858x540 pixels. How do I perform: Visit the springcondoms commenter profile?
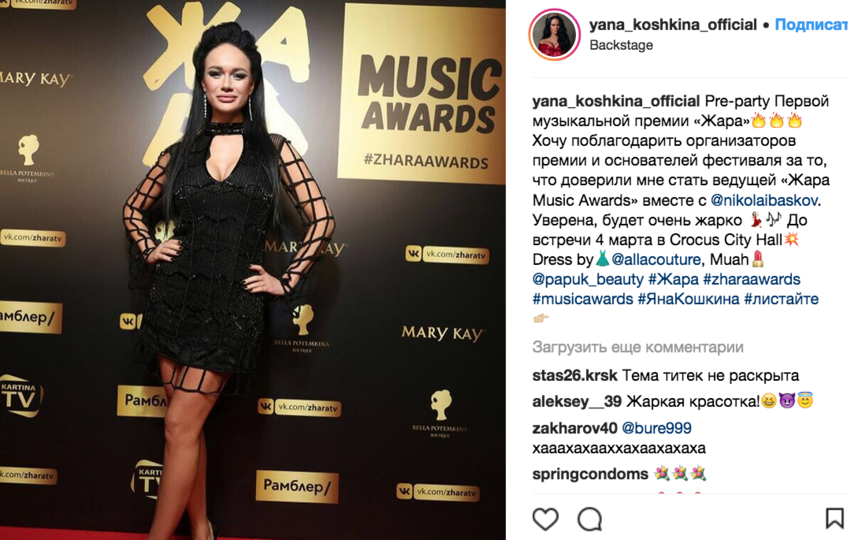point(590,474)
